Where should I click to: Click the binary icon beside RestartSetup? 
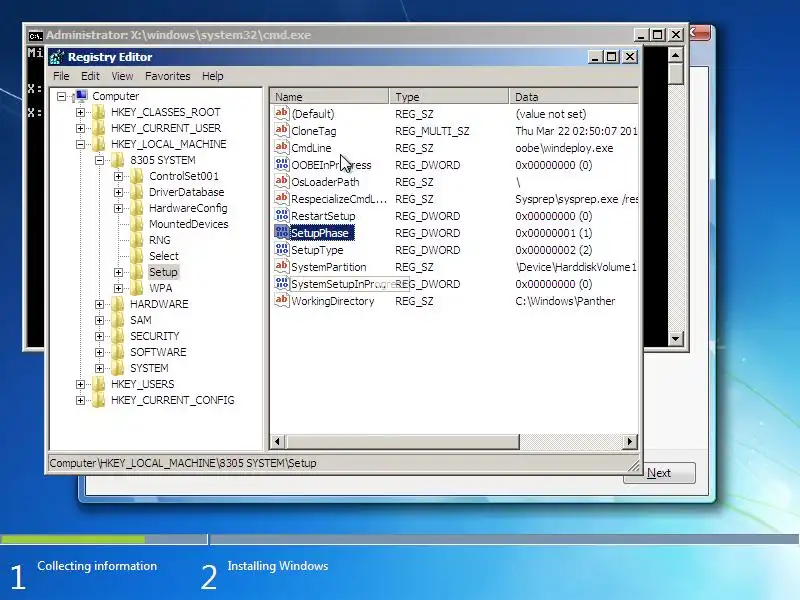[x=282, y=215]
